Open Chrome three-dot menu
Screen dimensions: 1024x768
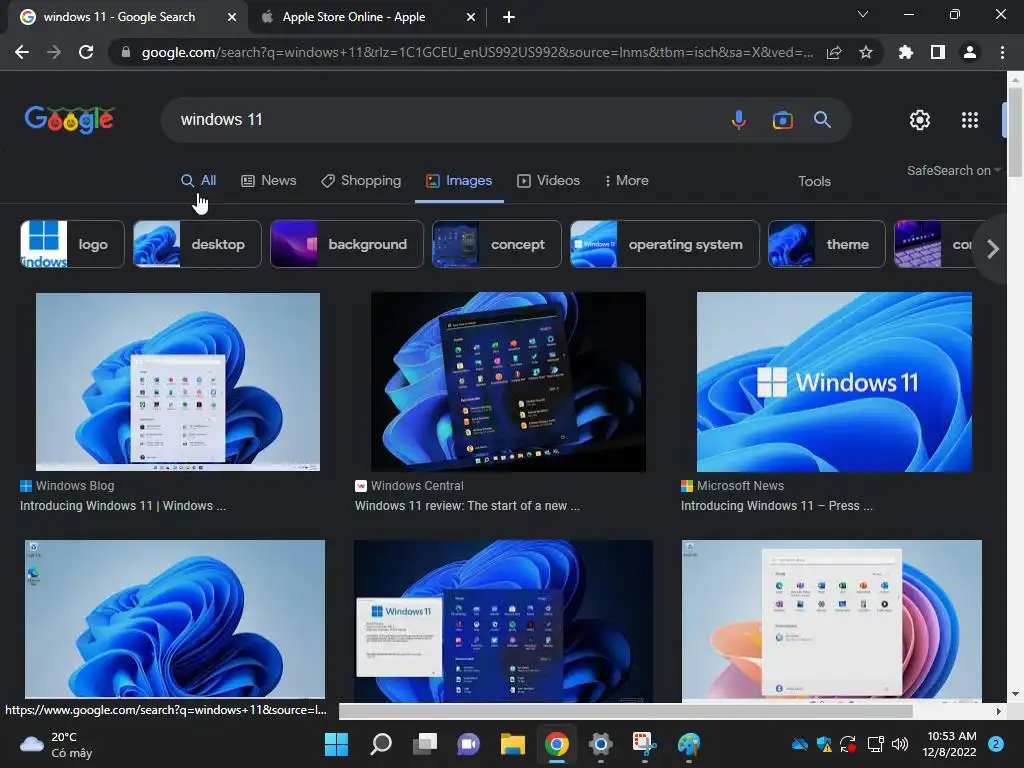[1002, 52]
